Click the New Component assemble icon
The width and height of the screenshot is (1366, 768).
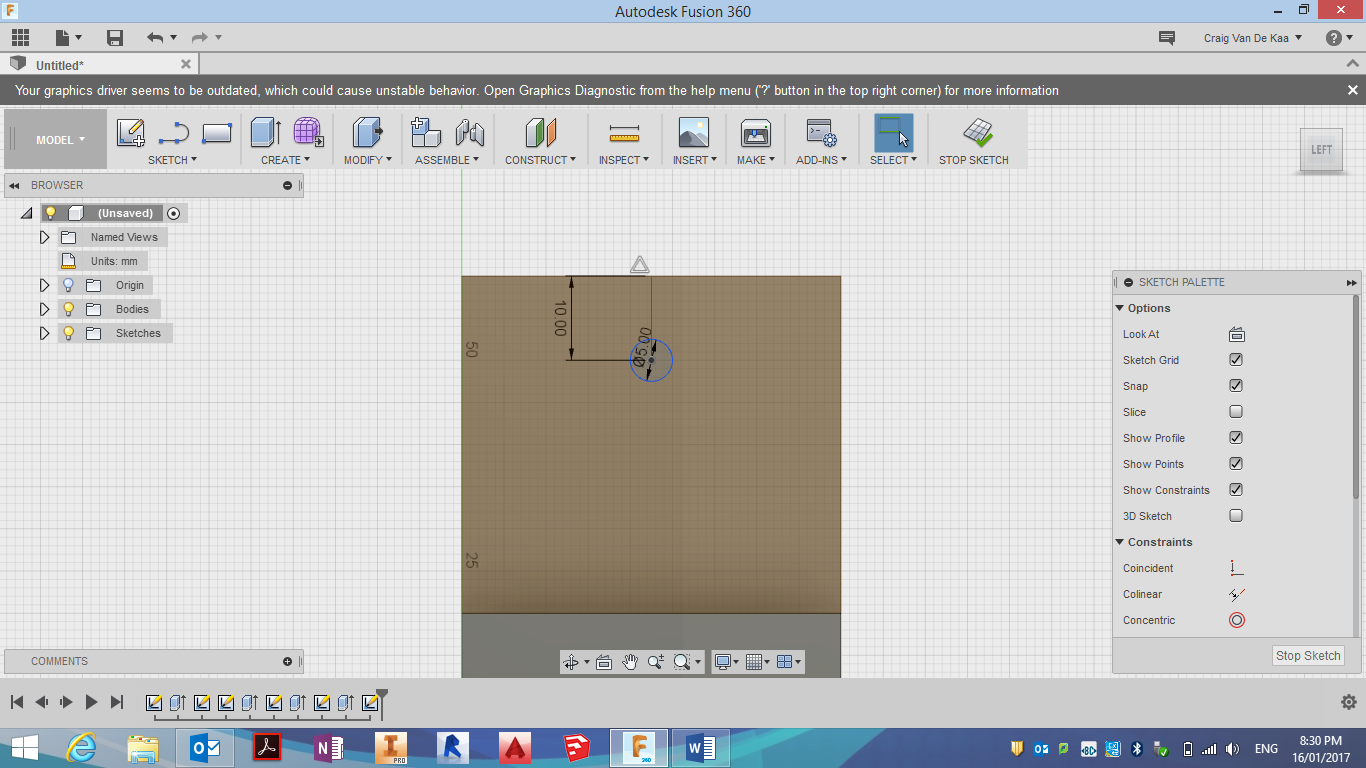(x=426, y=133)
